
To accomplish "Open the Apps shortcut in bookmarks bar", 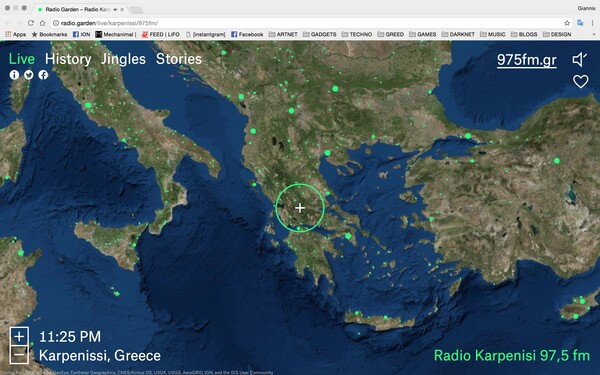I will pyautogui.click(x=16, y=34).
